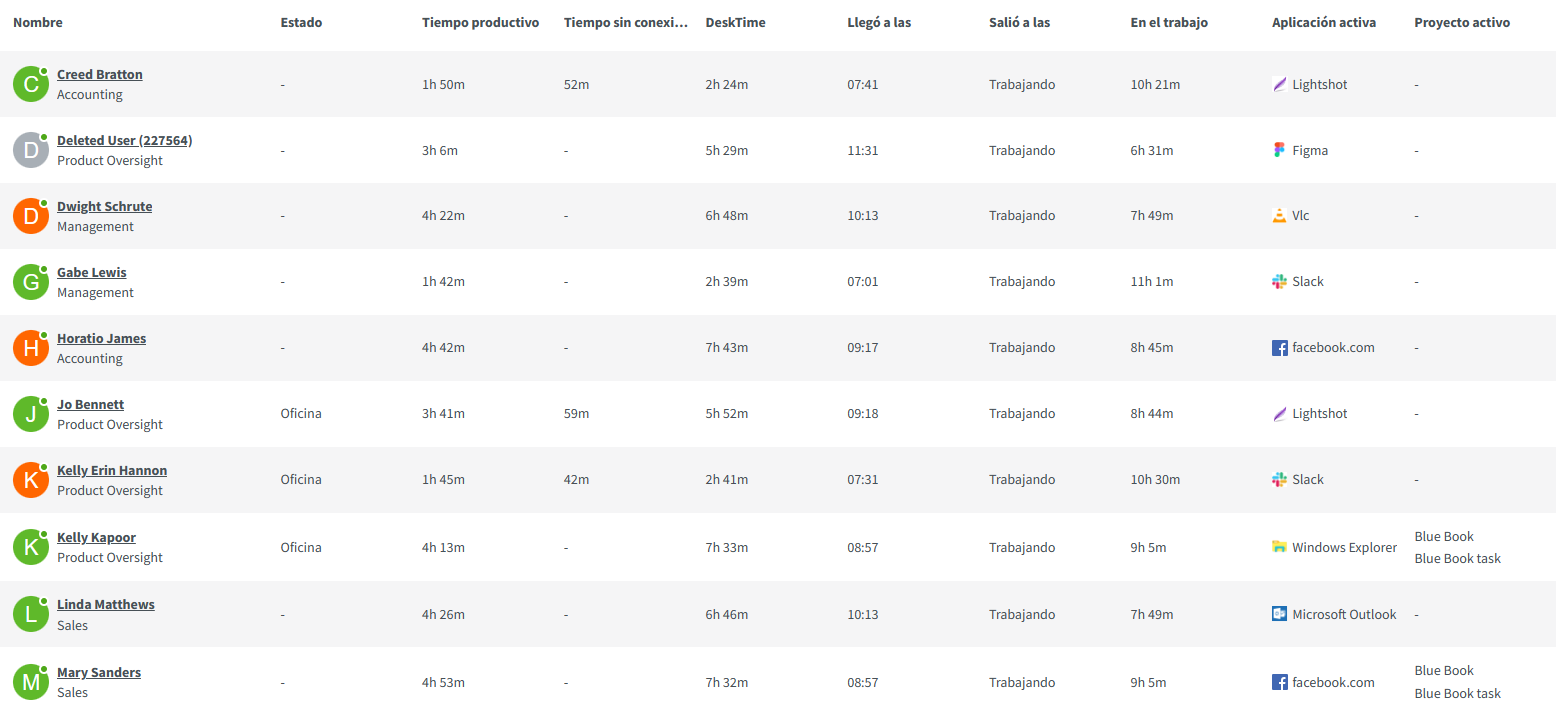
Task: Open the Linda Matthews name link
Action: (106, 604)
